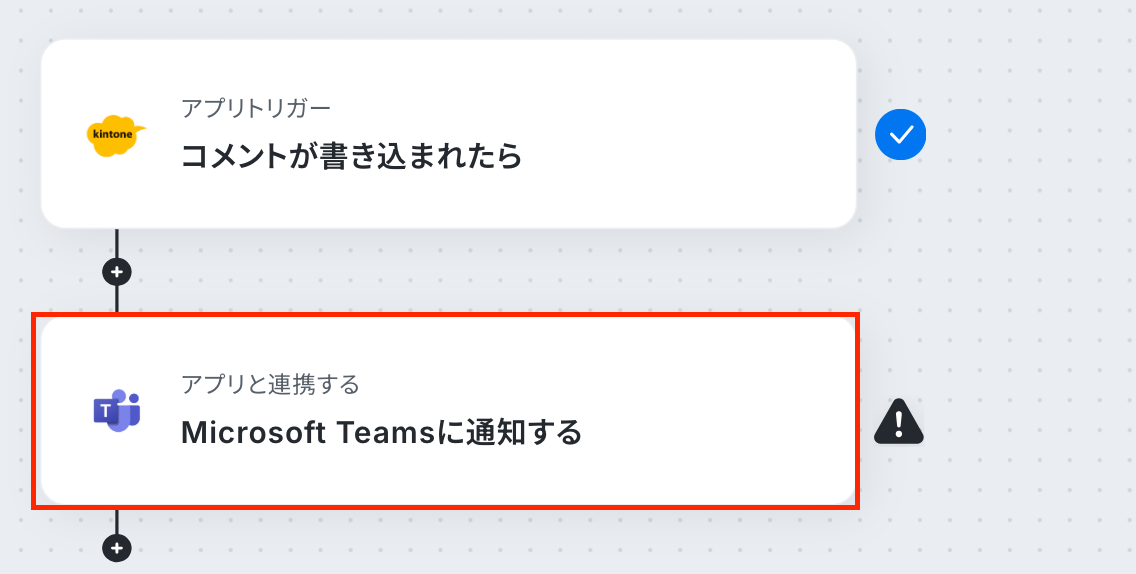Click the Microsoft Teams logo icon
This screenshot has height=574, width=1136.
pos(116,410)
